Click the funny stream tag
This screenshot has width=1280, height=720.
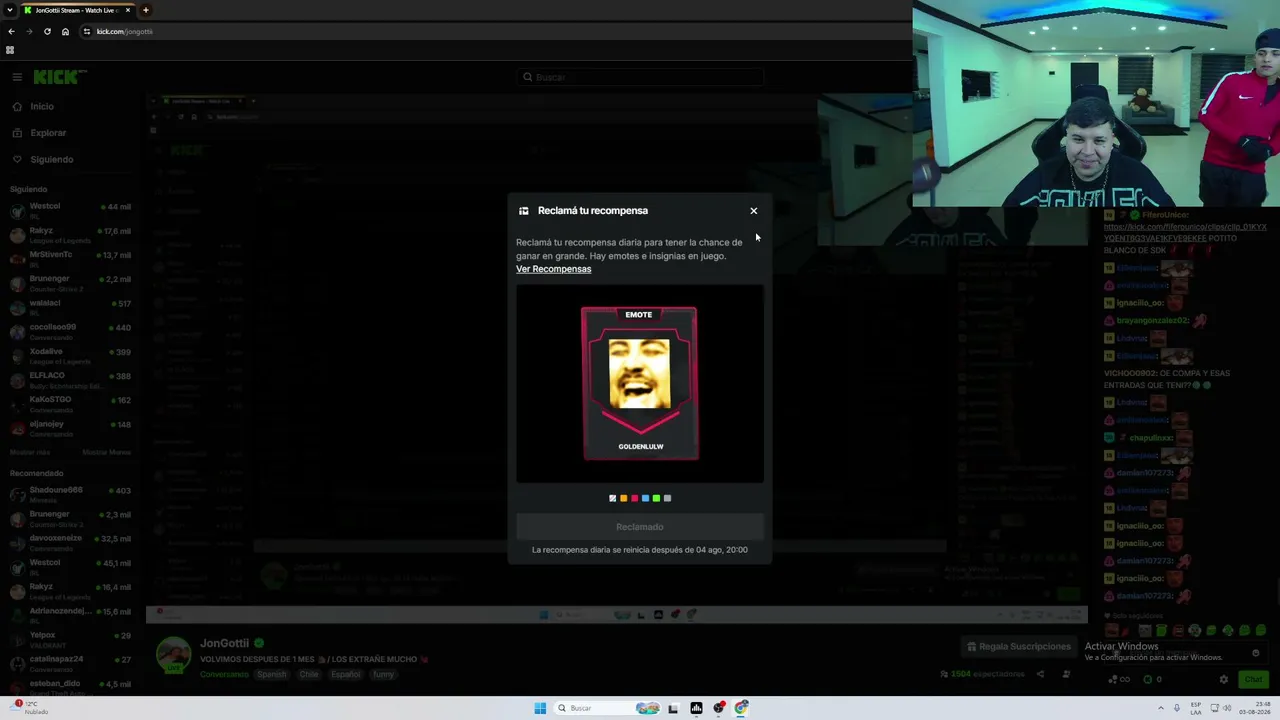384,675
